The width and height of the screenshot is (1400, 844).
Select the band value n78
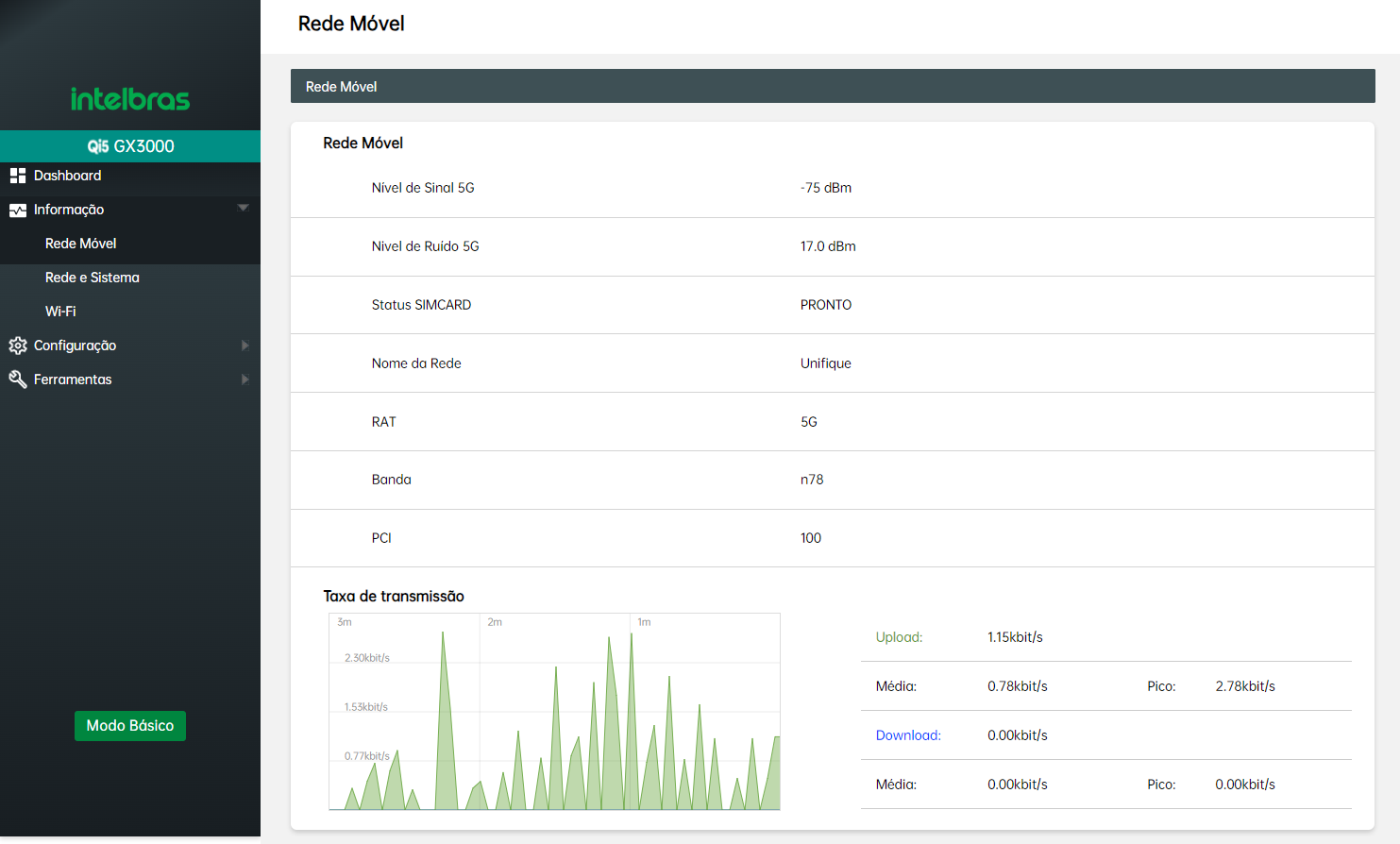click(812, 480)
